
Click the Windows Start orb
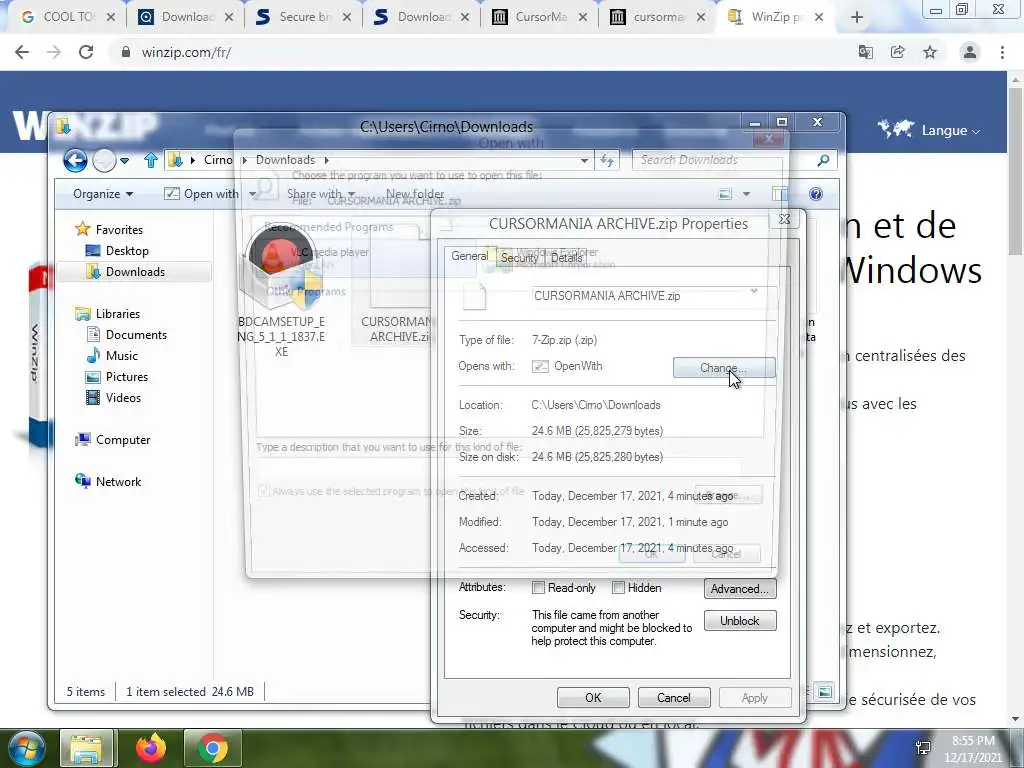pyautogui.click(x=25, y=748)
